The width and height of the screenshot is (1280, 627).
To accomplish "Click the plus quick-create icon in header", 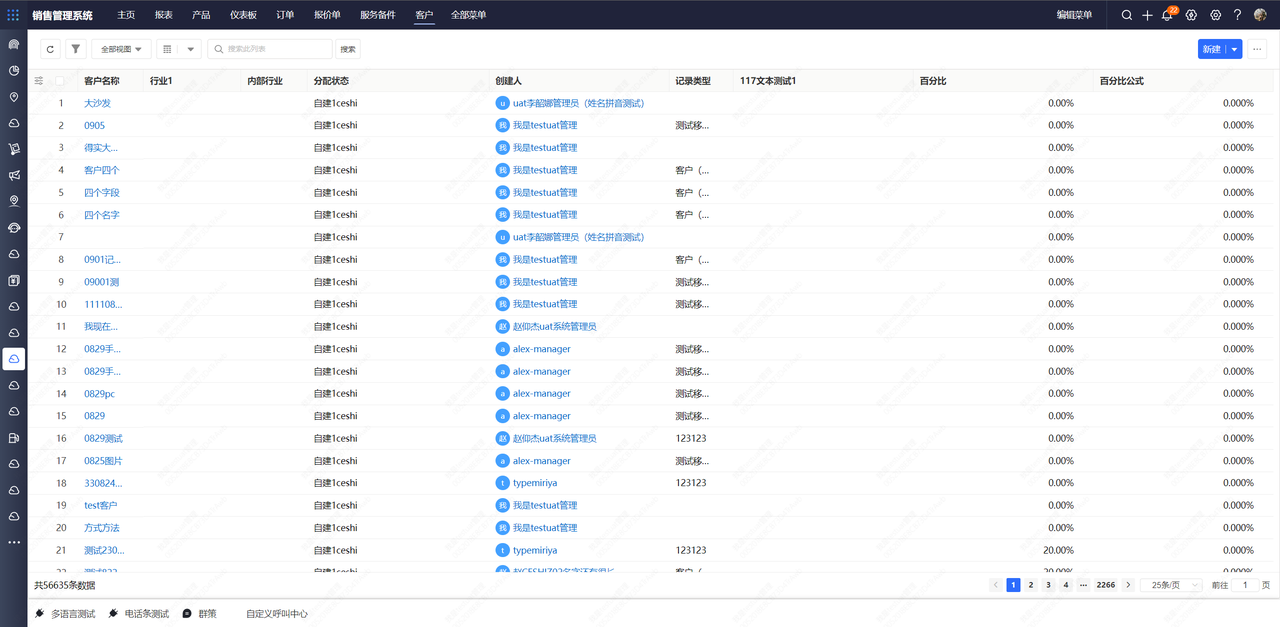I will click(x=1147, y=15).
